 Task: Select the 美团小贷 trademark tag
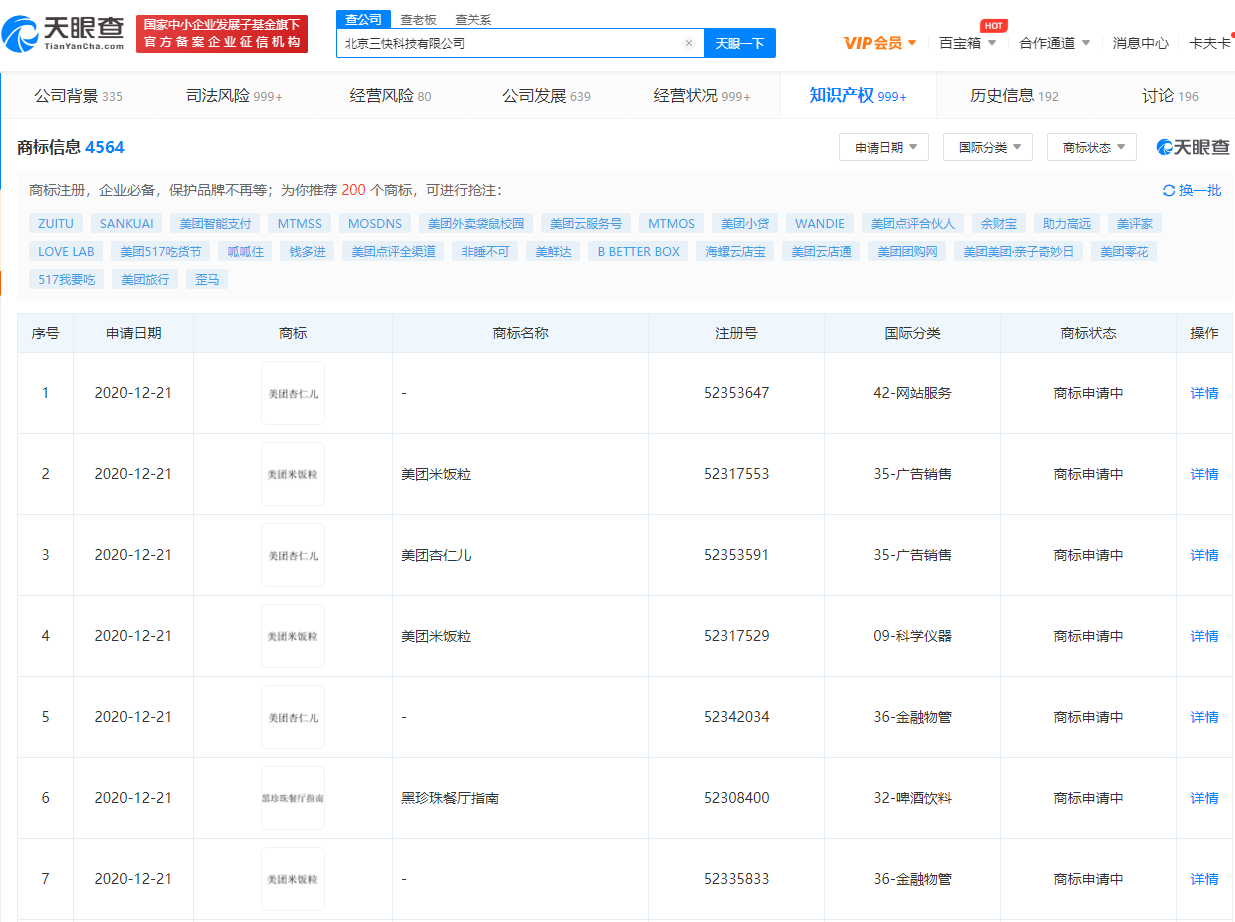point(745,223)
